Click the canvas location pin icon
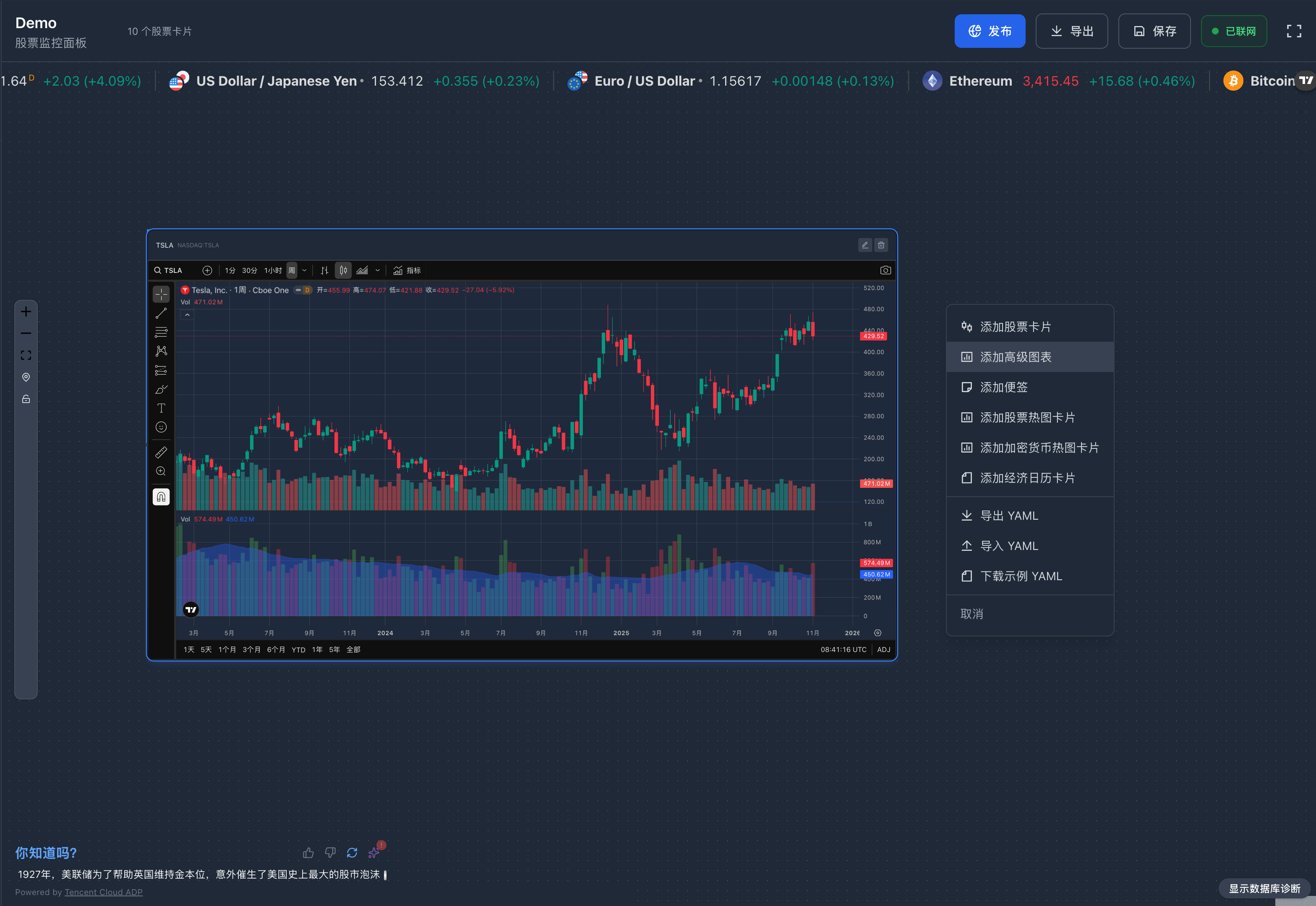This screenshot has height=906, width=1316. coord(26,377)
